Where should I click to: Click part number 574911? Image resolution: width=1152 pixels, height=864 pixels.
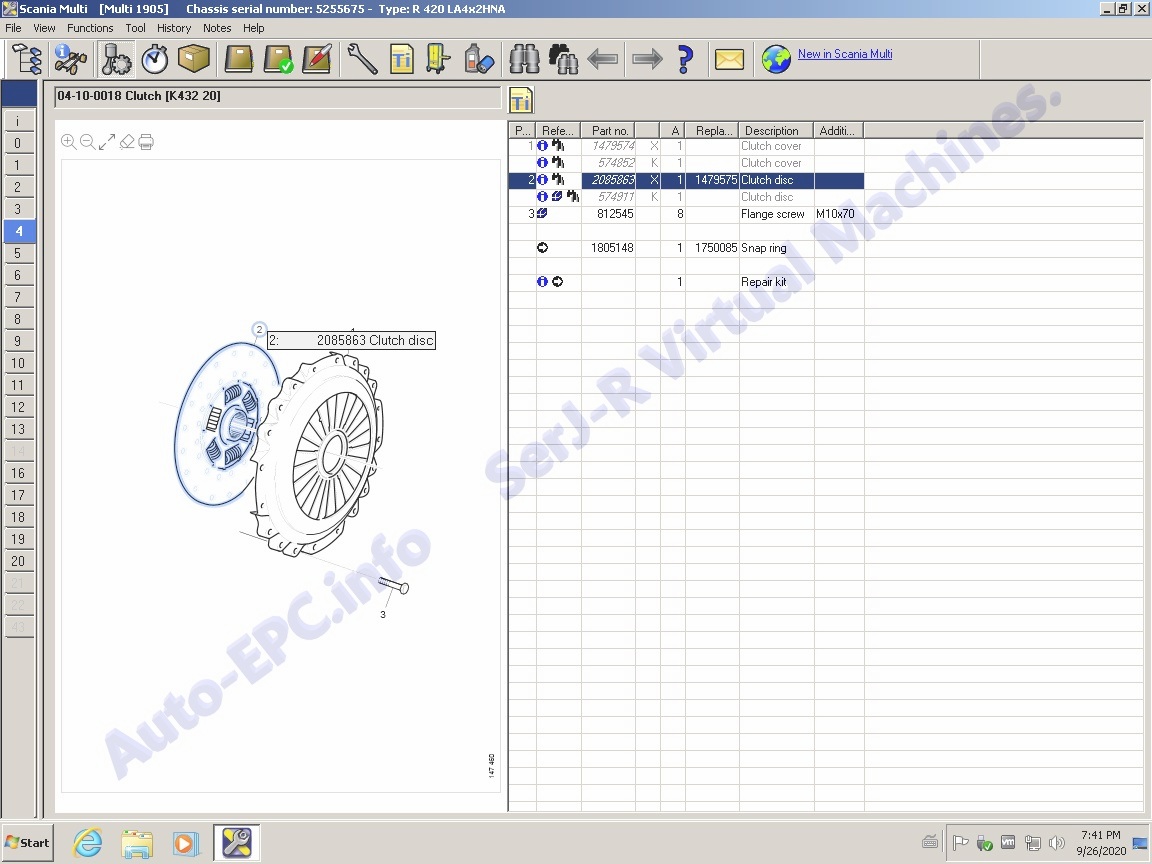[x=616, y=197]
